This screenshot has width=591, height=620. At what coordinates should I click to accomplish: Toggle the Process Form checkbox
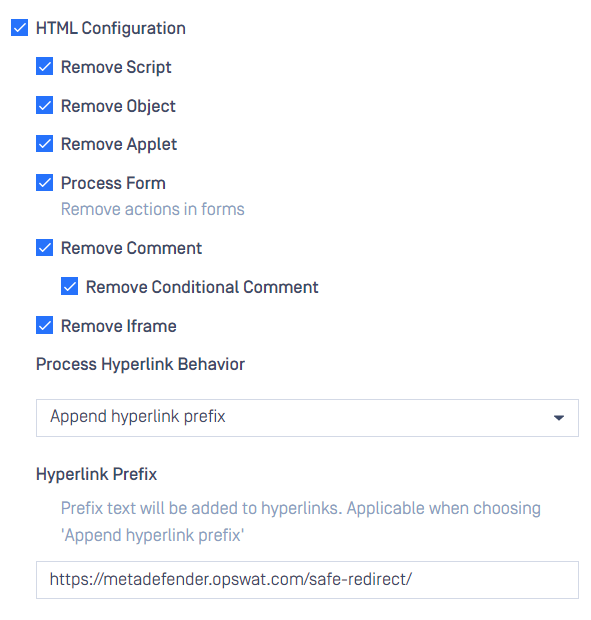44,183
